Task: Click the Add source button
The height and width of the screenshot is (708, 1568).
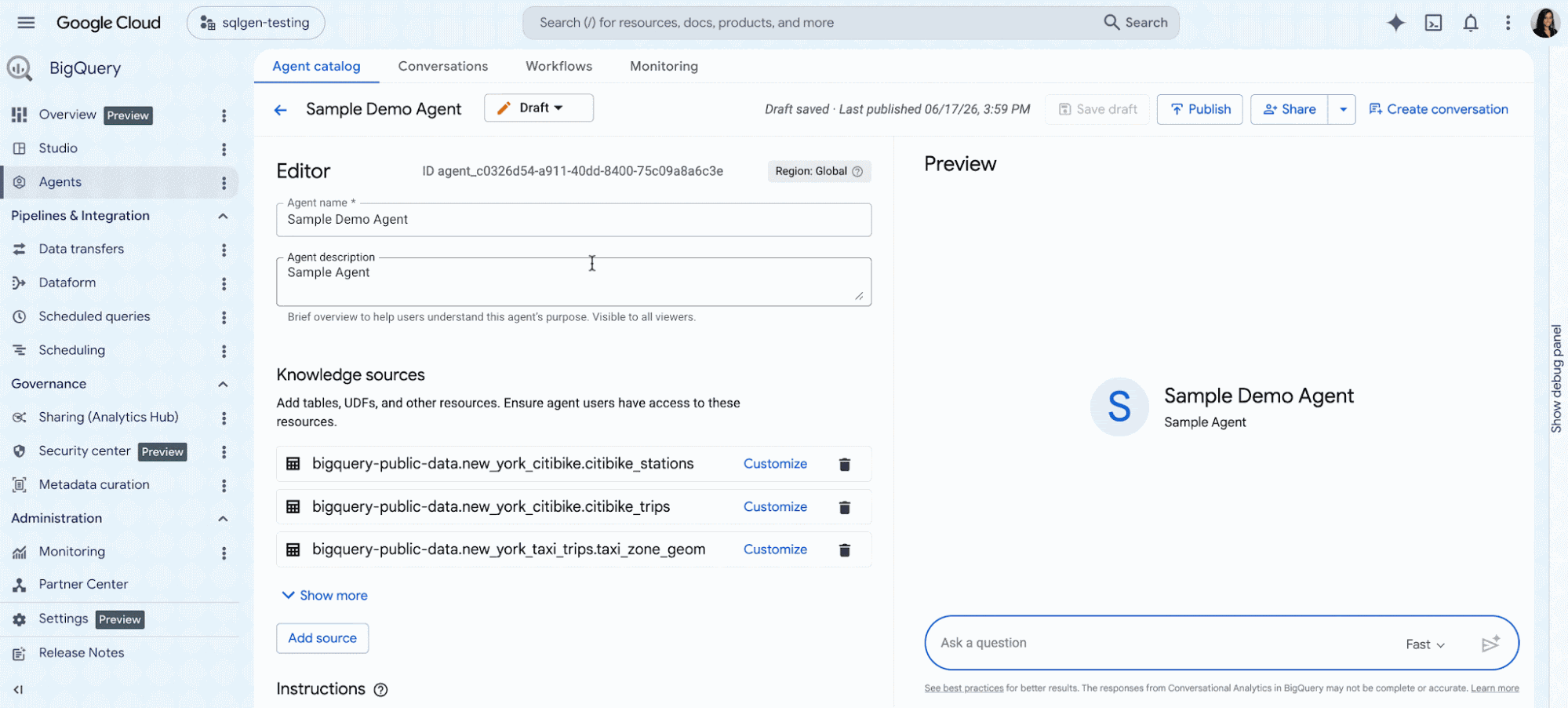Action: [x=322, y=638]
